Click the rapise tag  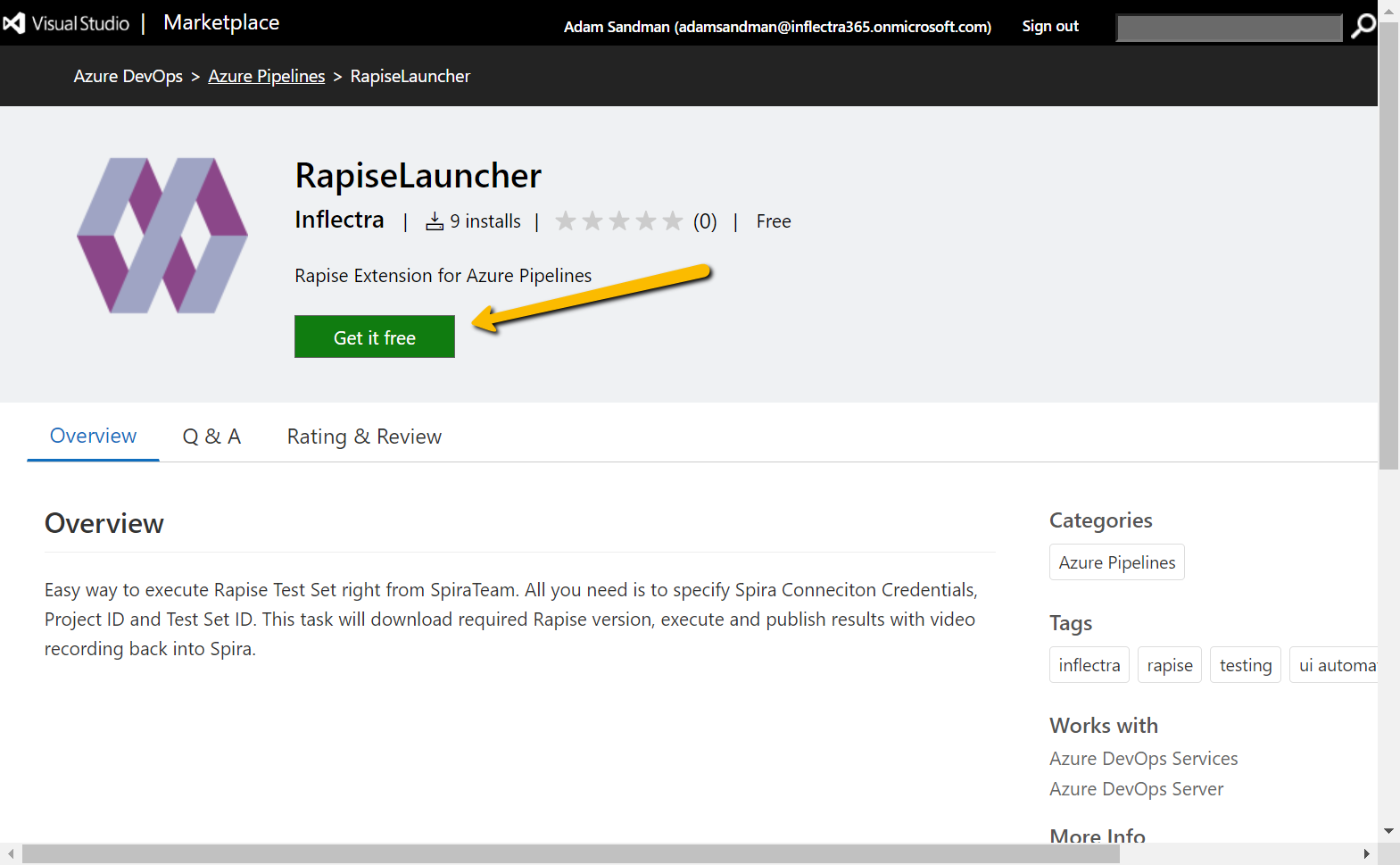(x=1170, y=665)
